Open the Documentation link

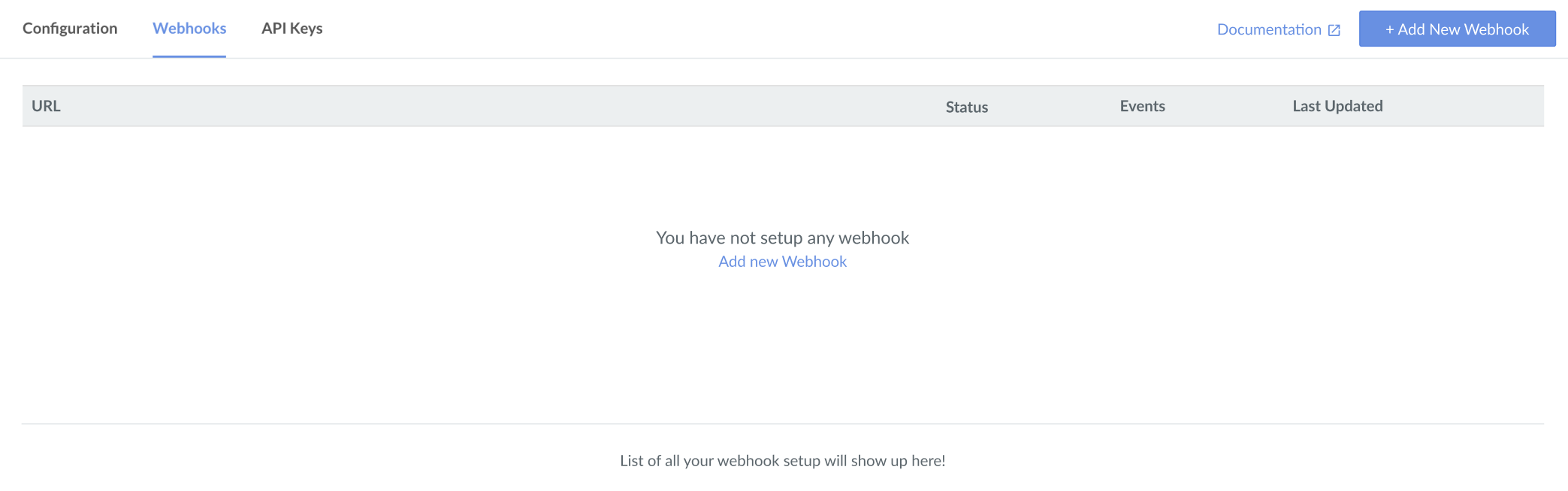pyautogui.click(x=1269, y=29)
